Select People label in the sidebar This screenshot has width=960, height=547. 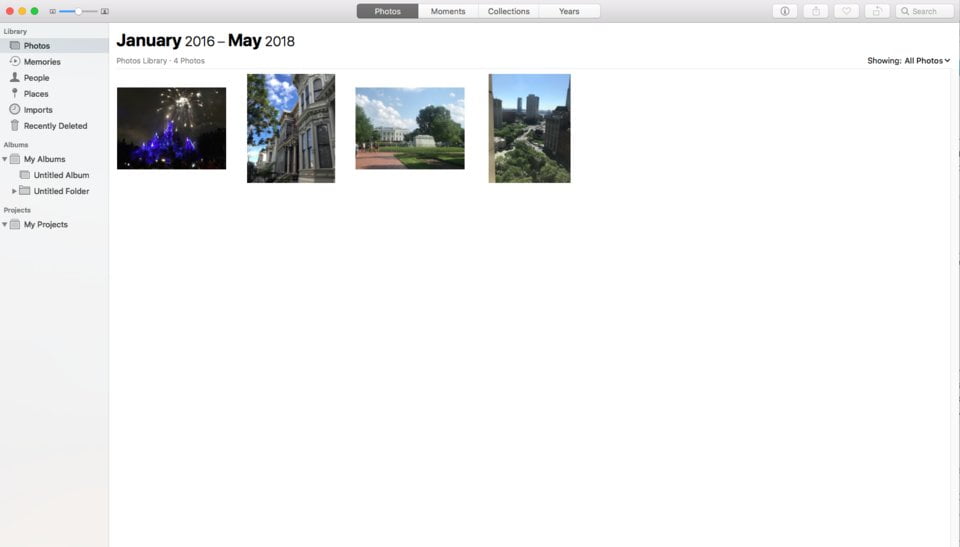coord(37,78)
